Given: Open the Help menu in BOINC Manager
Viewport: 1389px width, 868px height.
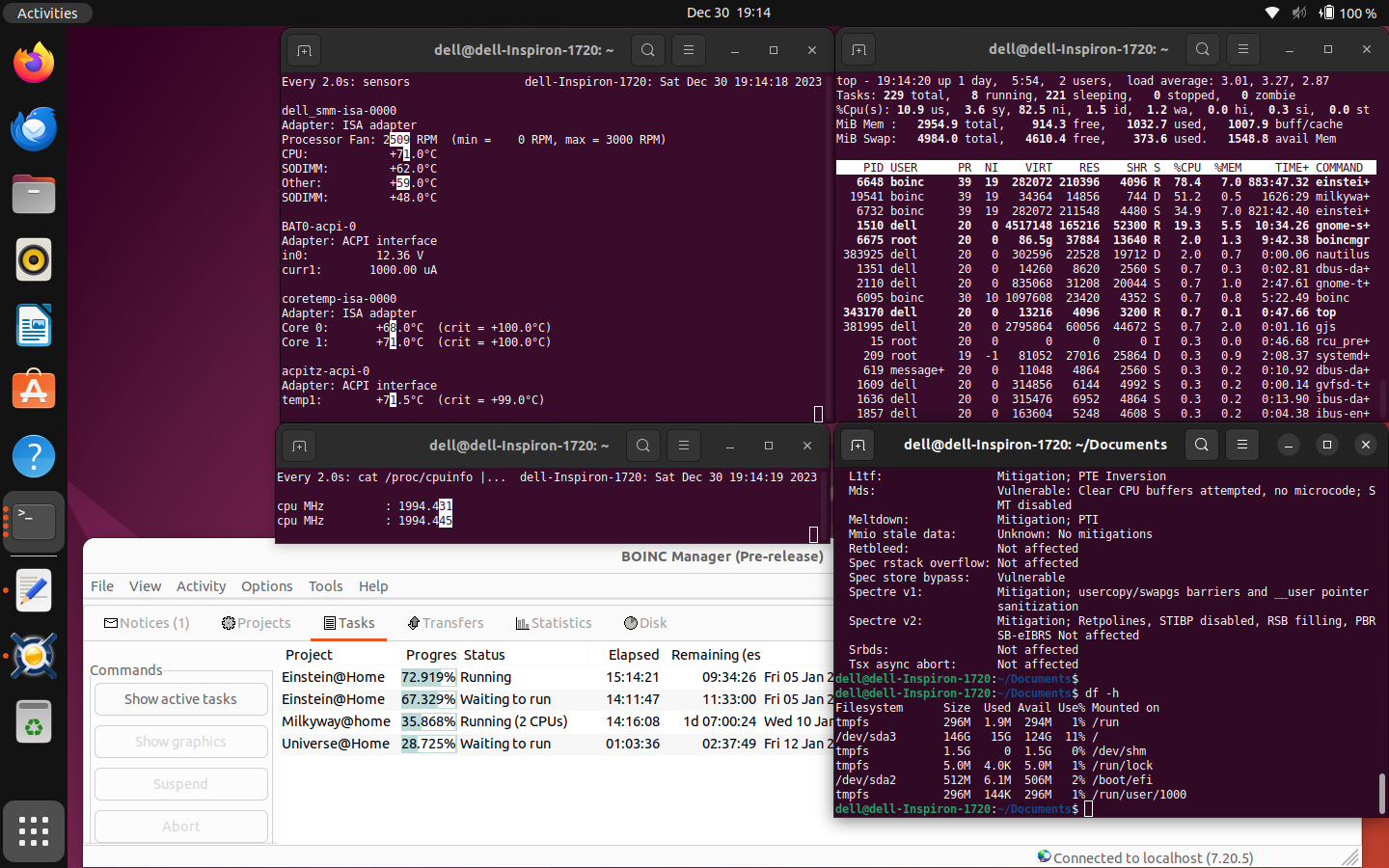Looking at the screenshot, I should tap(373, 586).
